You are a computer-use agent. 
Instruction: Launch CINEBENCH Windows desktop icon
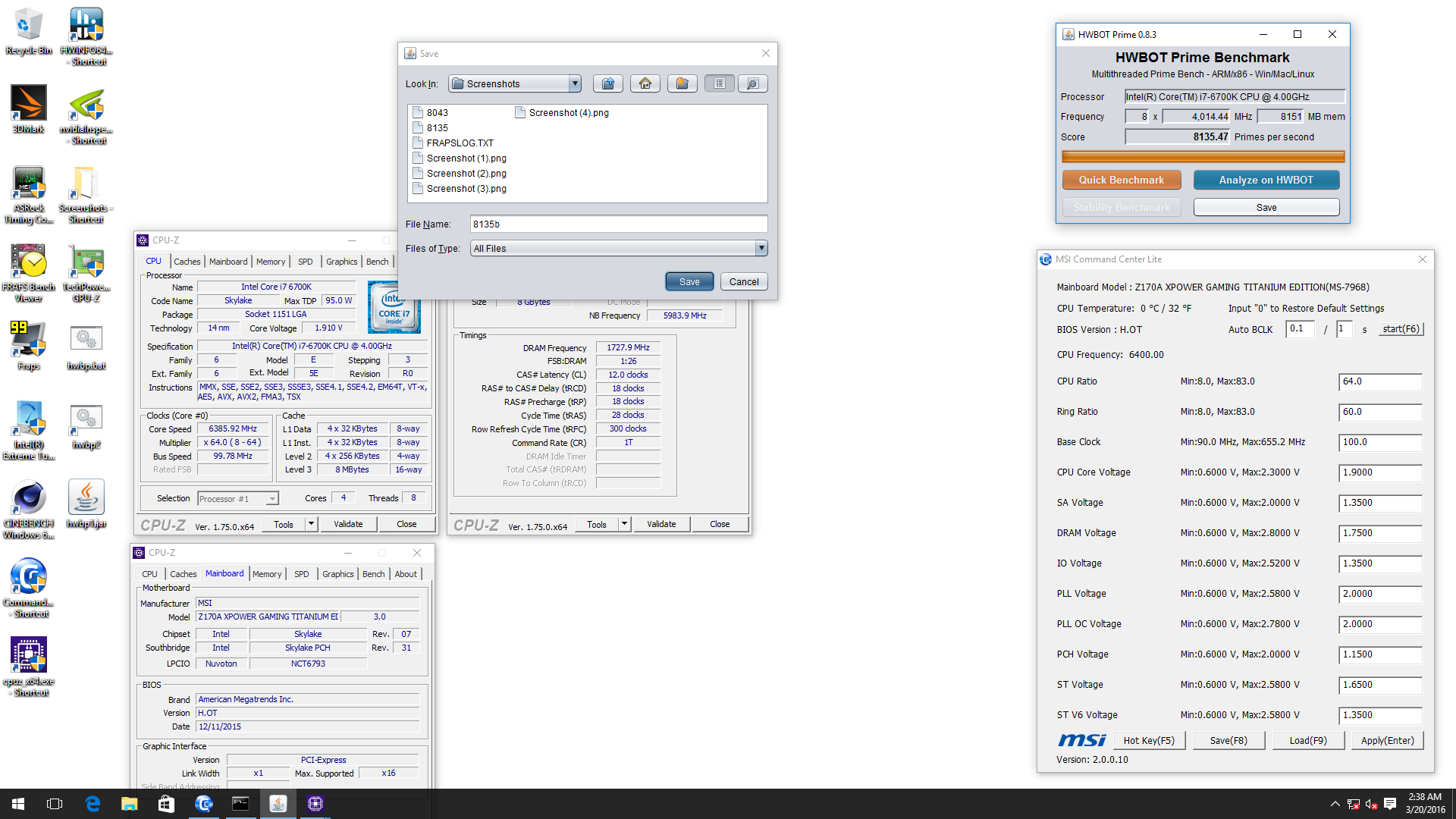[x=29, y=510]
